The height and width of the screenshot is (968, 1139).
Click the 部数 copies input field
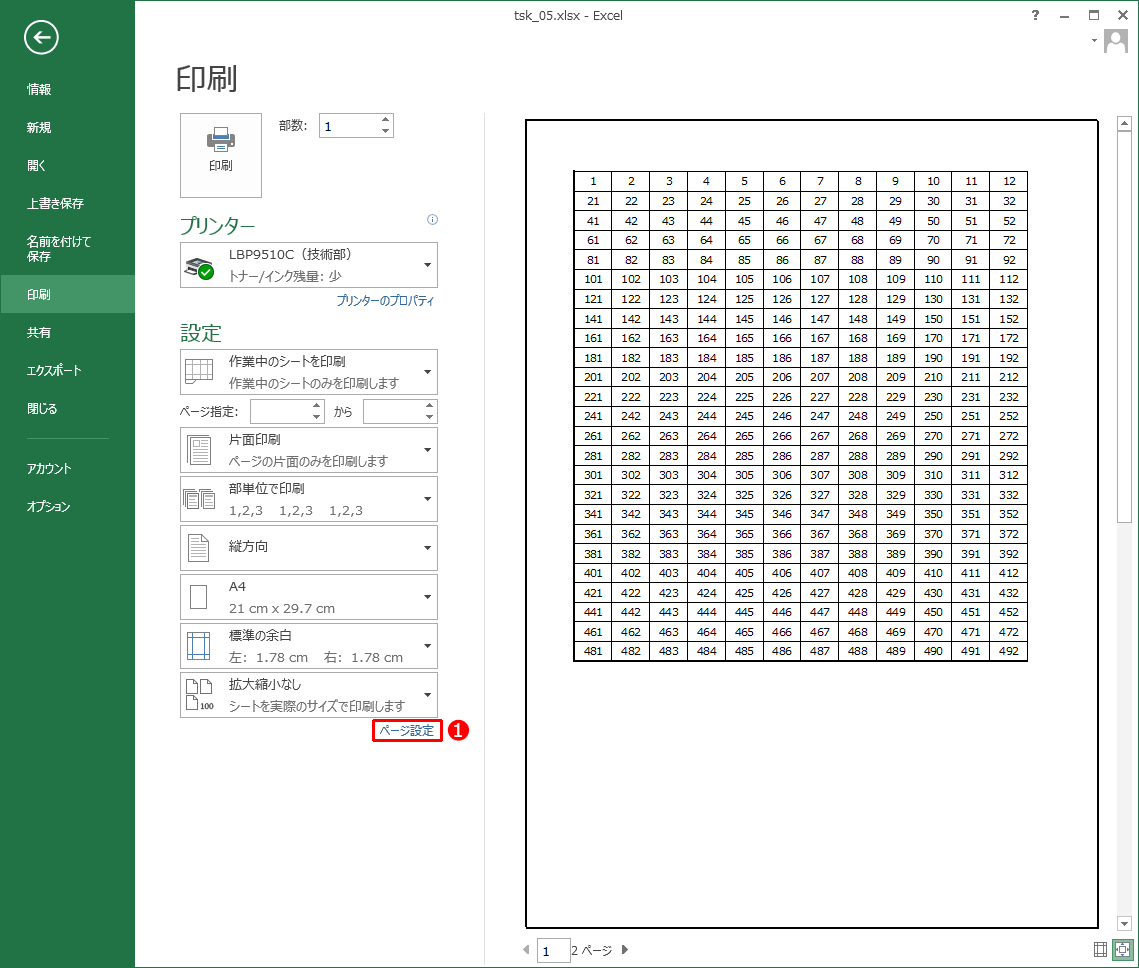coord(349,126)
